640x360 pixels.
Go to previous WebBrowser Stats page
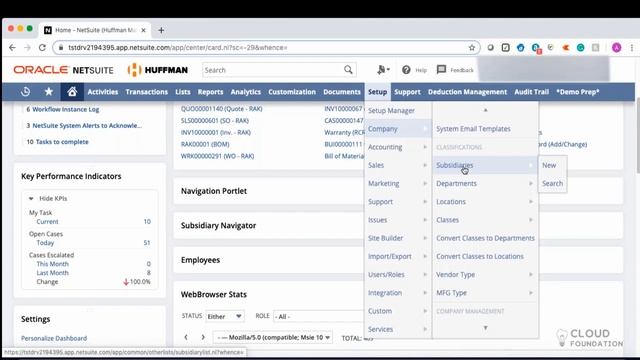coord(186,337)
